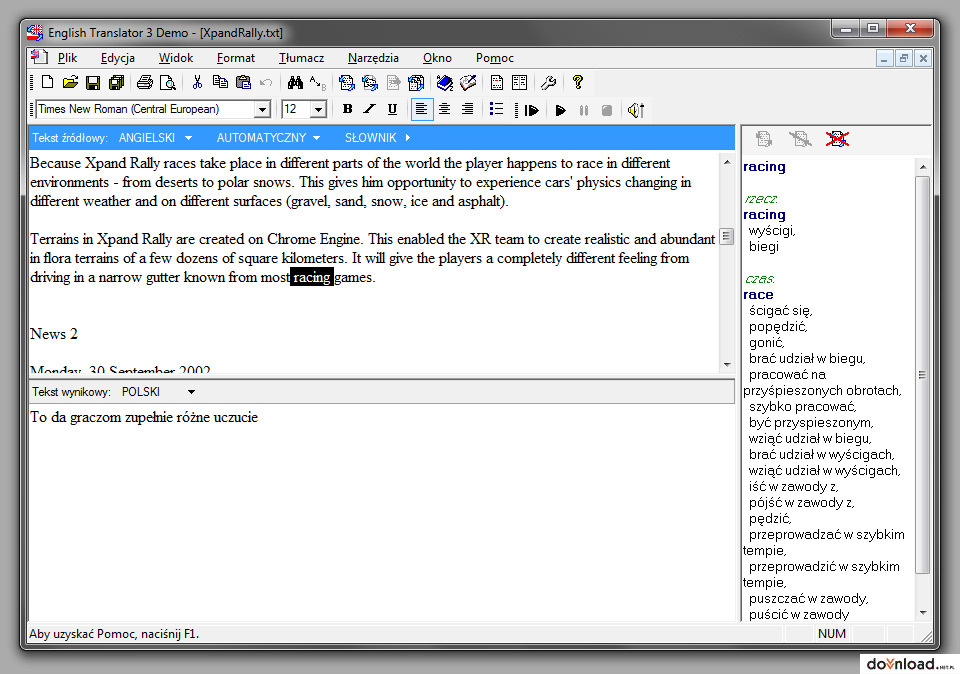
Task: Click the Save All multiple-floppy icon
Action: (x=116, y=82)
